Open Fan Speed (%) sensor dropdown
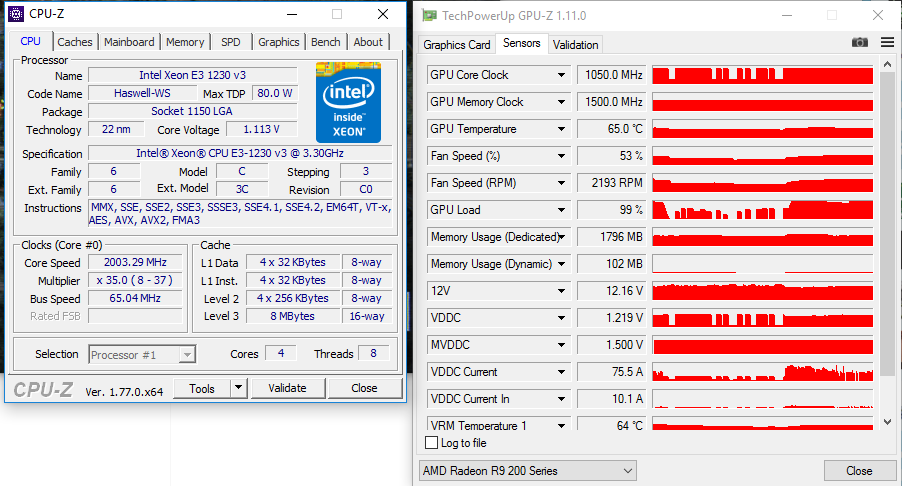The image size is (902, 486). pos(561,156)
